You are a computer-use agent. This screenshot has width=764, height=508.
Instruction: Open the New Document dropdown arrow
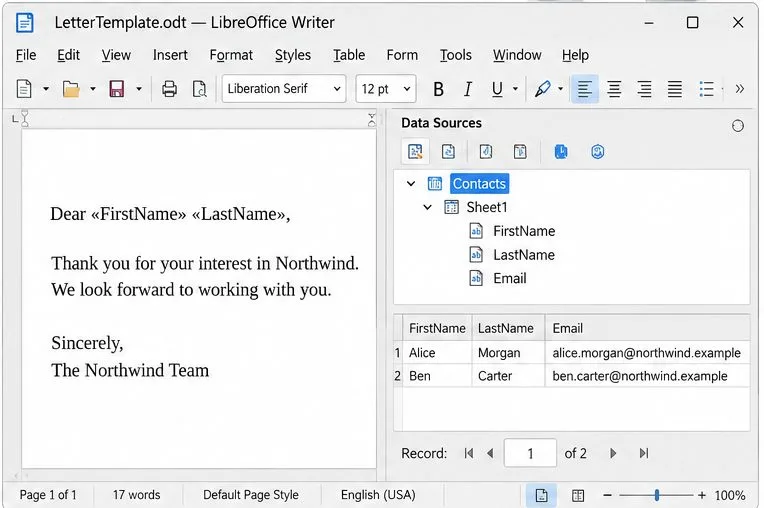pyautogui.click(x=46, y=89)
